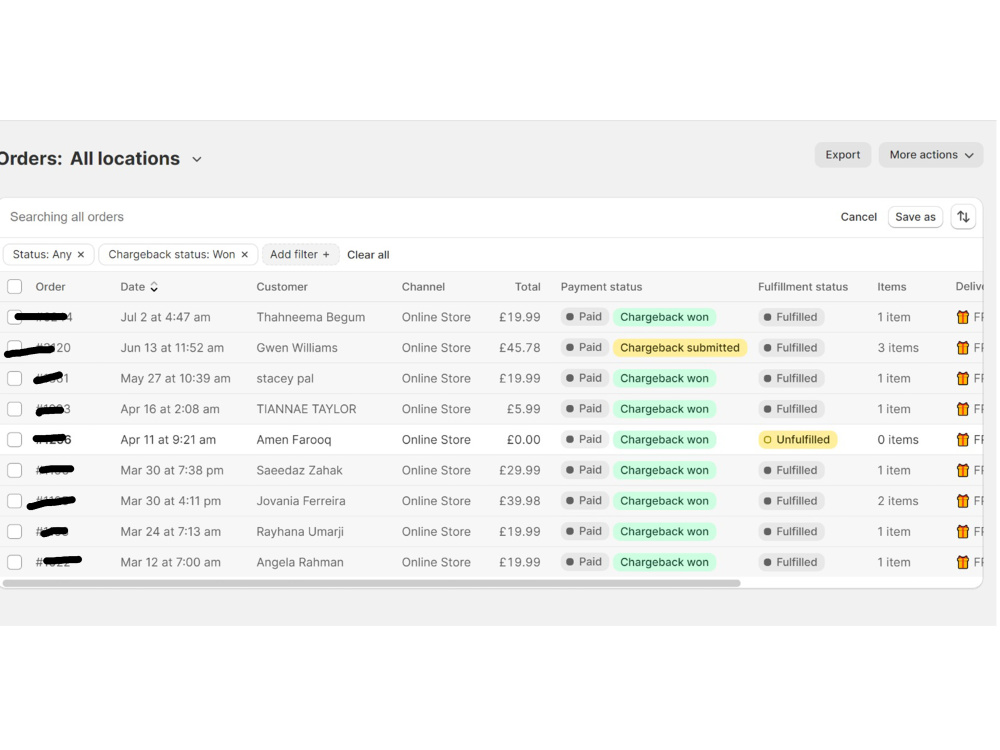The image size is (1000, 750).
Task: Click the Fulfilled badge for Rayhana Umarji
Action: tap(791, 531)
